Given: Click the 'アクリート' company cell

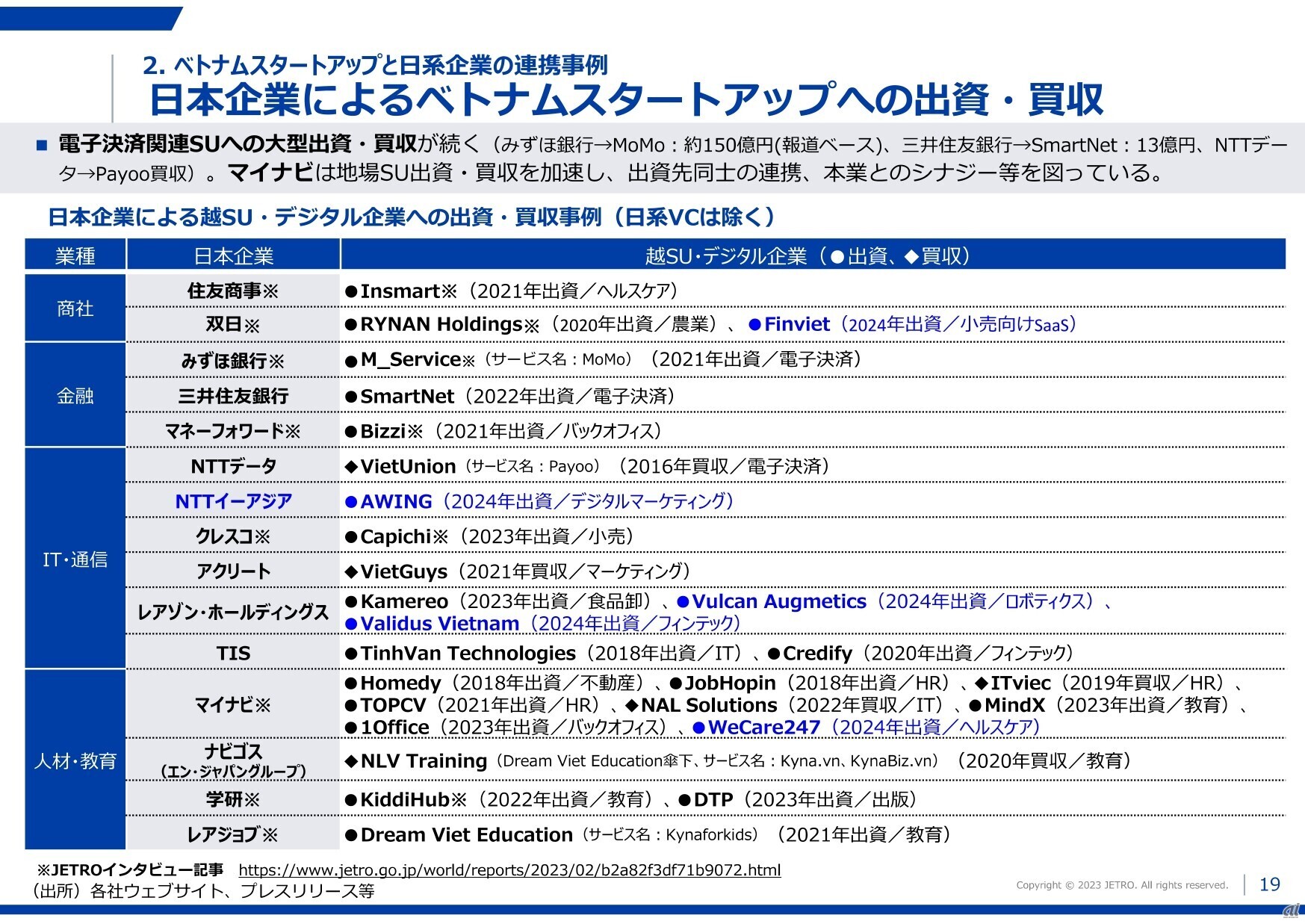Looking at the screenshot, I should pyautogui.click(x=233, y=571).
